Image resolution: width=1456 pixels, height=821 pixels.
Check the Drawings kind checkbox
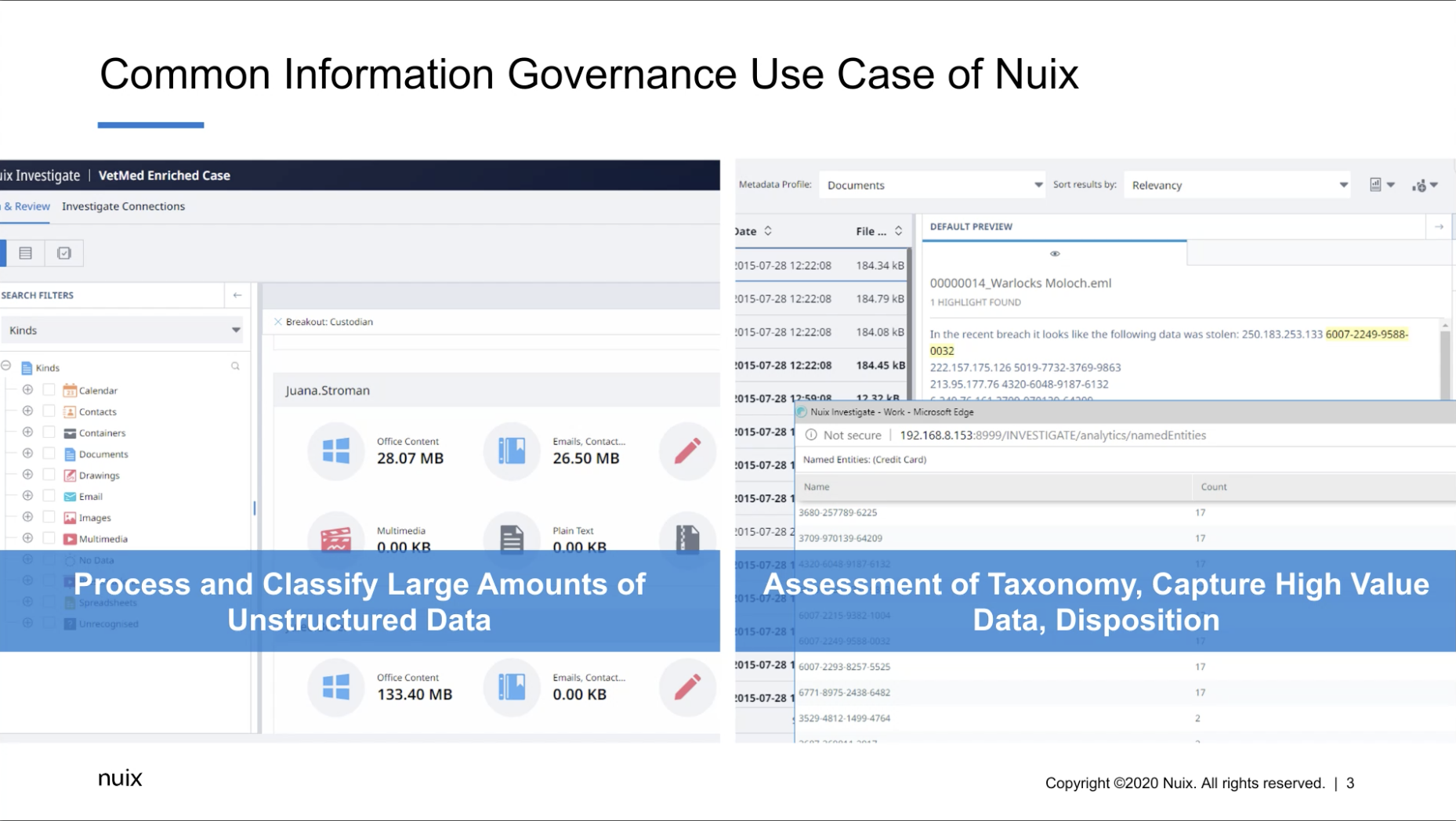pyautogui.click(x=49, y=475)
